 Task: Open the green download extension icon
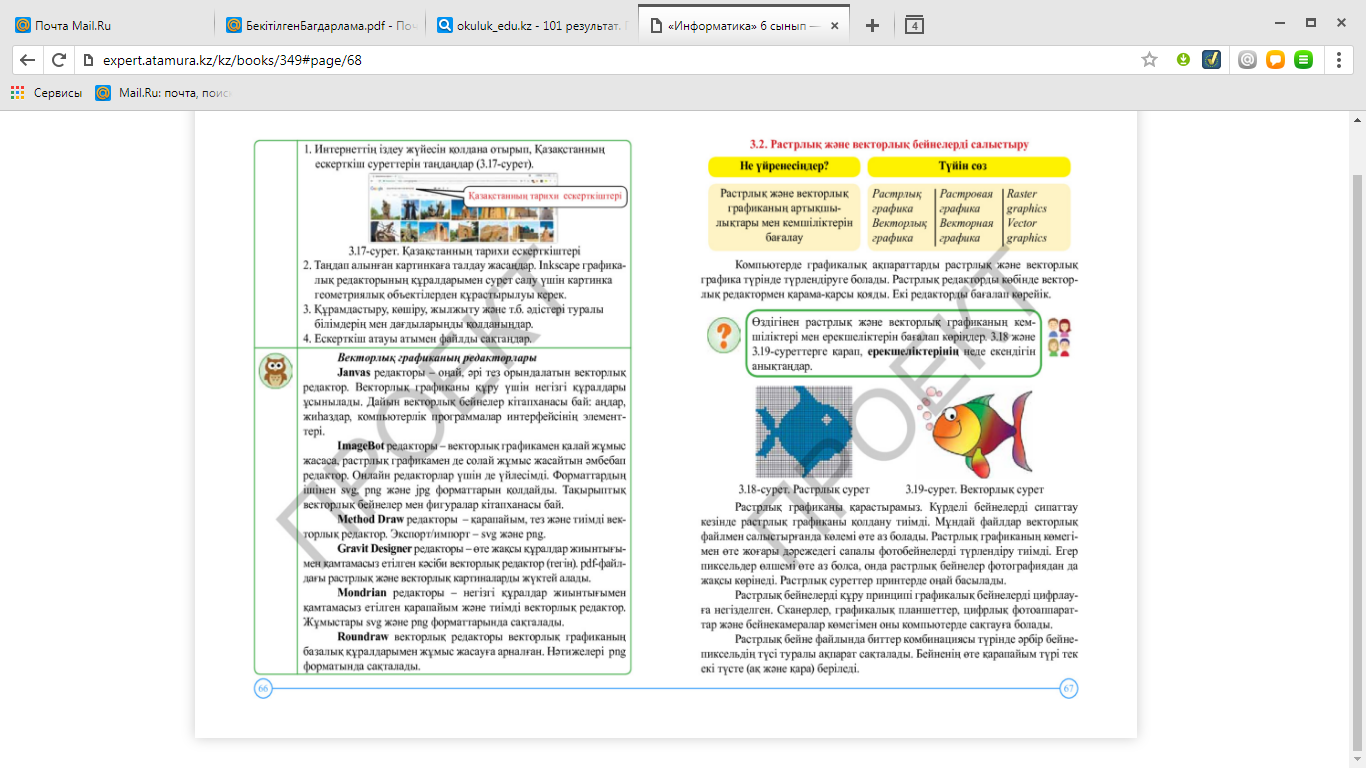[x=1183, y=60]
